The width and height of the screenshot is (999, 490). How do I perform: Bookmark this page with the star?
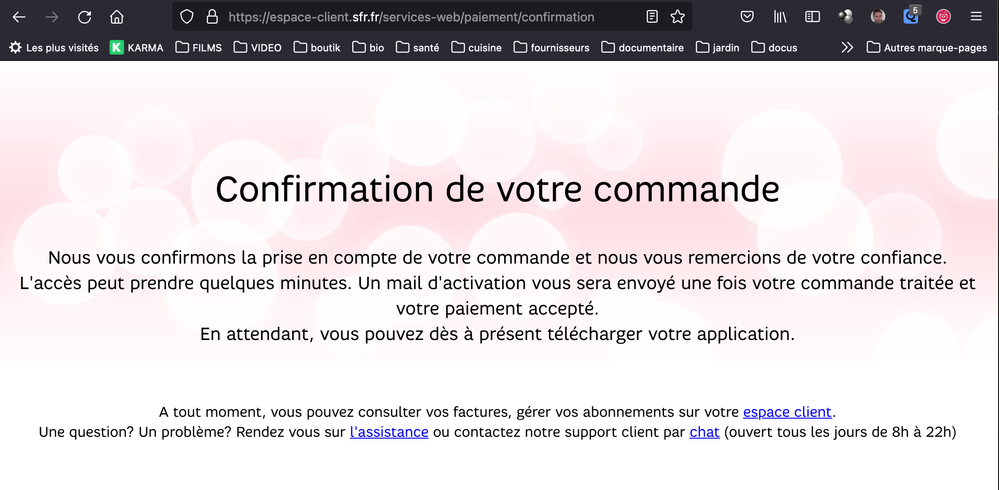coord(678,17)
